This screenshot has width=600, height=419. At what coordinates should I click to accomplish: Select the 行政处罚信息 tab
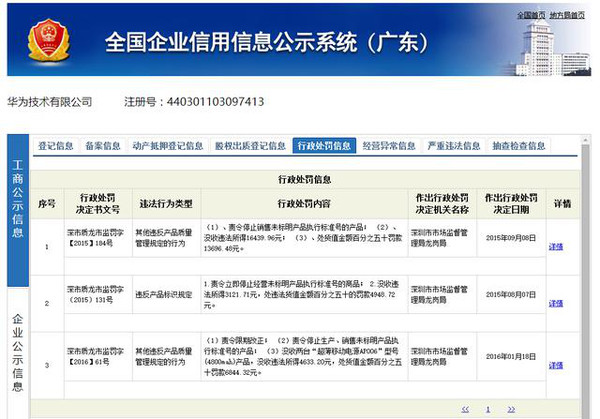[x=324, y=145]
